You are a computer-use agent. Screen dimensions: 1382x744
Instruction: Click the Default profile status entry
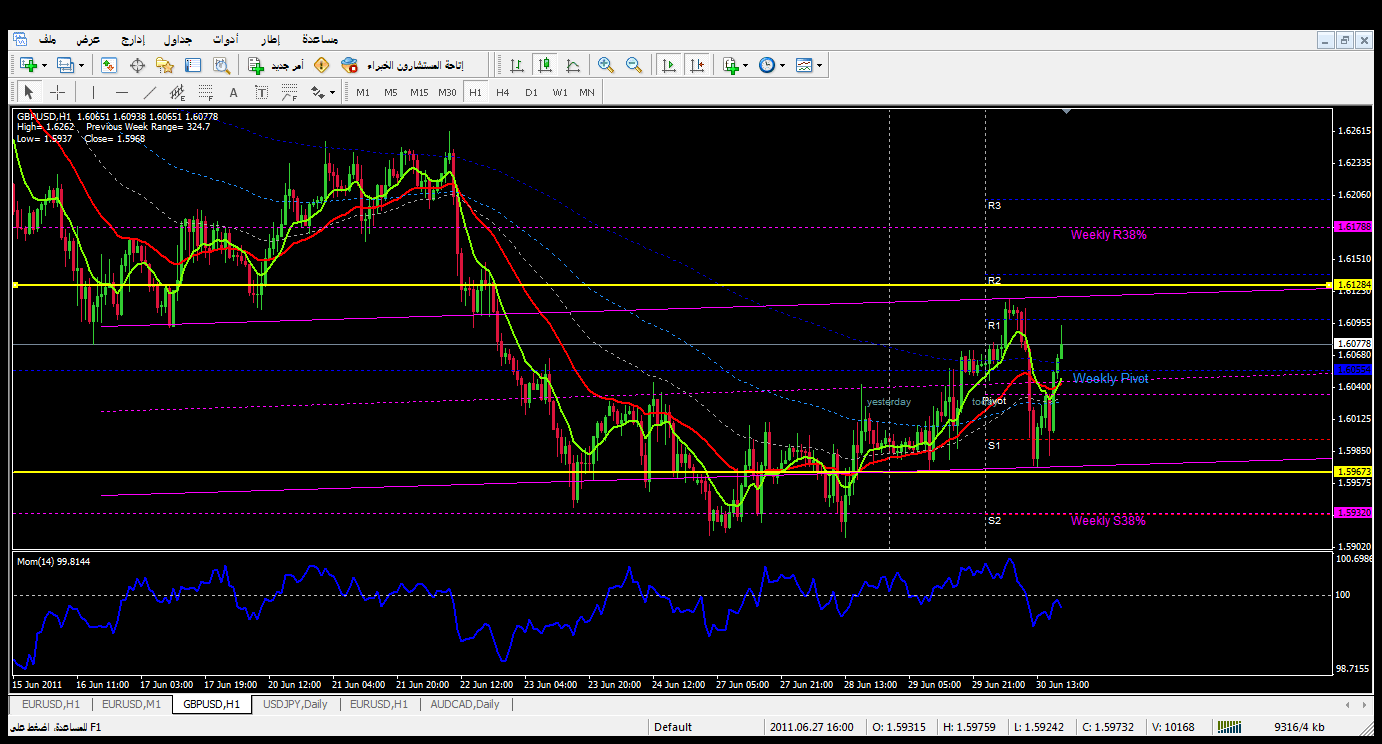click(x=673, y=727)
